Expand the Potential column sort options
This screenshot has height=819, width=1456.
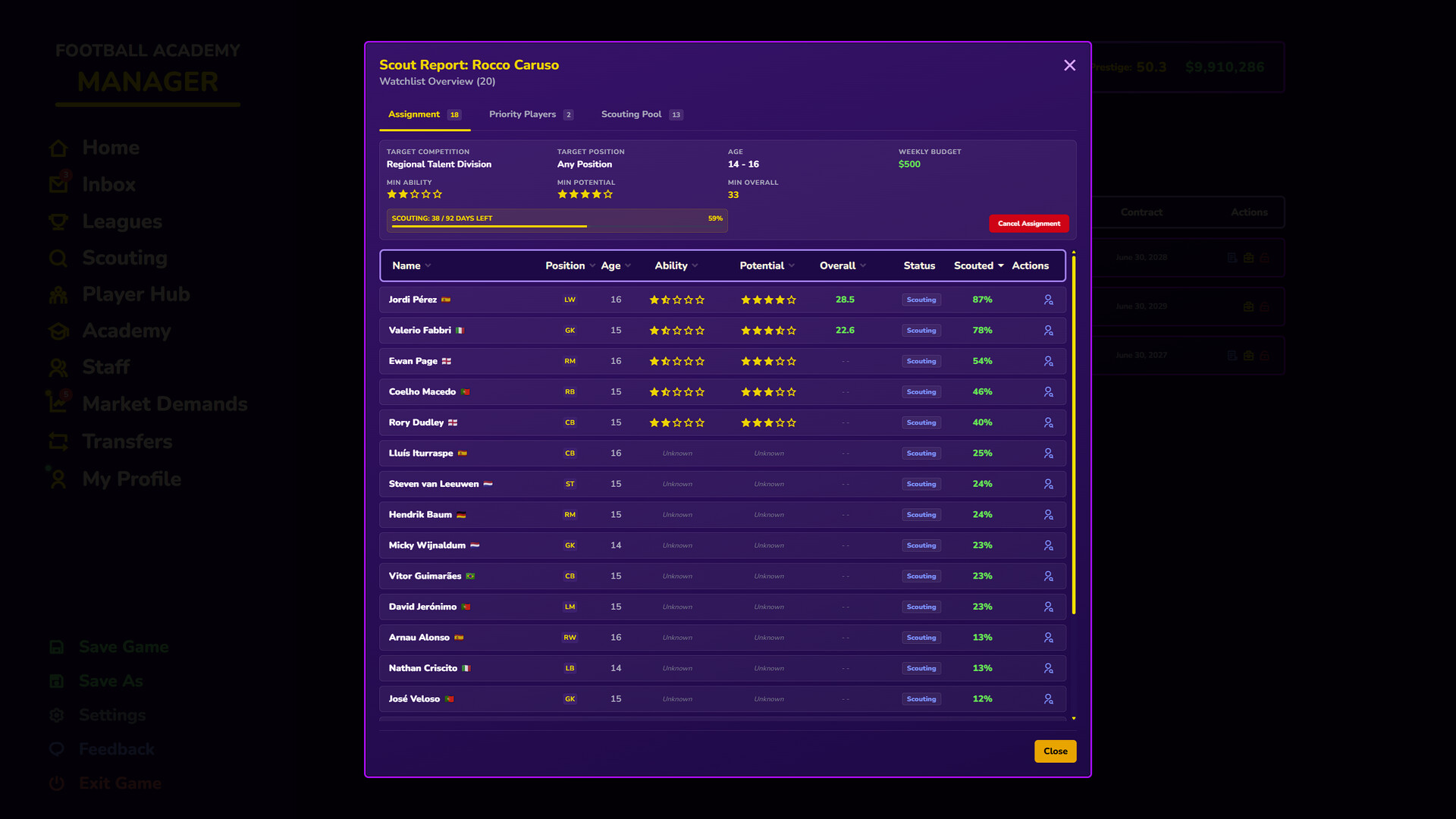pyautogui.click(x=767, y=265)
